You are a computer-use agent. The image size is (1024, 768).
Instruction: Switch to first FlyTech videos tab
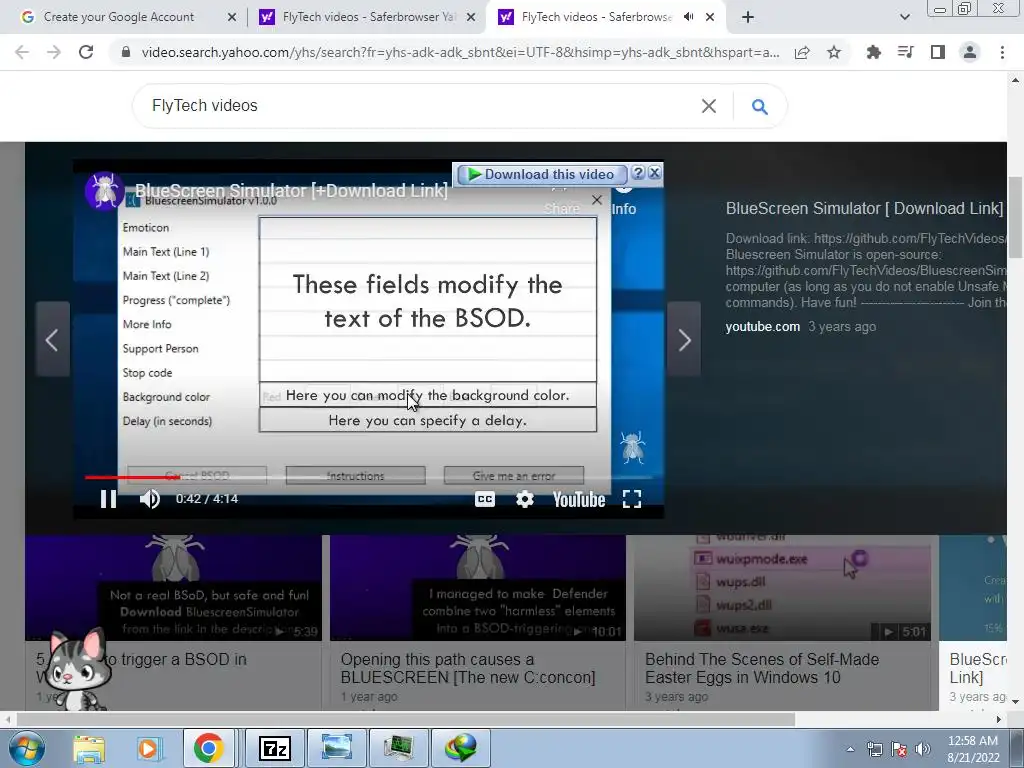pyautogui.click(x=369, y=17)
